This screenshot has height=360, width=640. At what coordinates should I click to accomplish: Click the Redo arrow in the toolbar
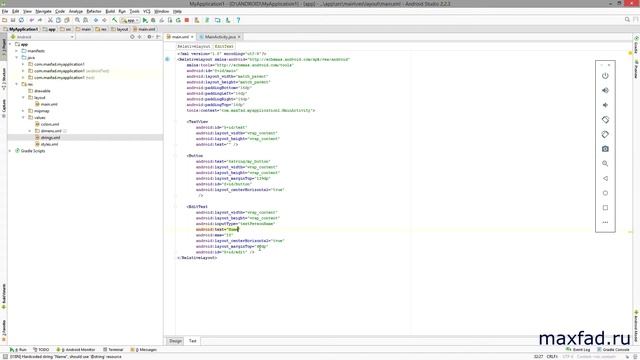(40, 20)
